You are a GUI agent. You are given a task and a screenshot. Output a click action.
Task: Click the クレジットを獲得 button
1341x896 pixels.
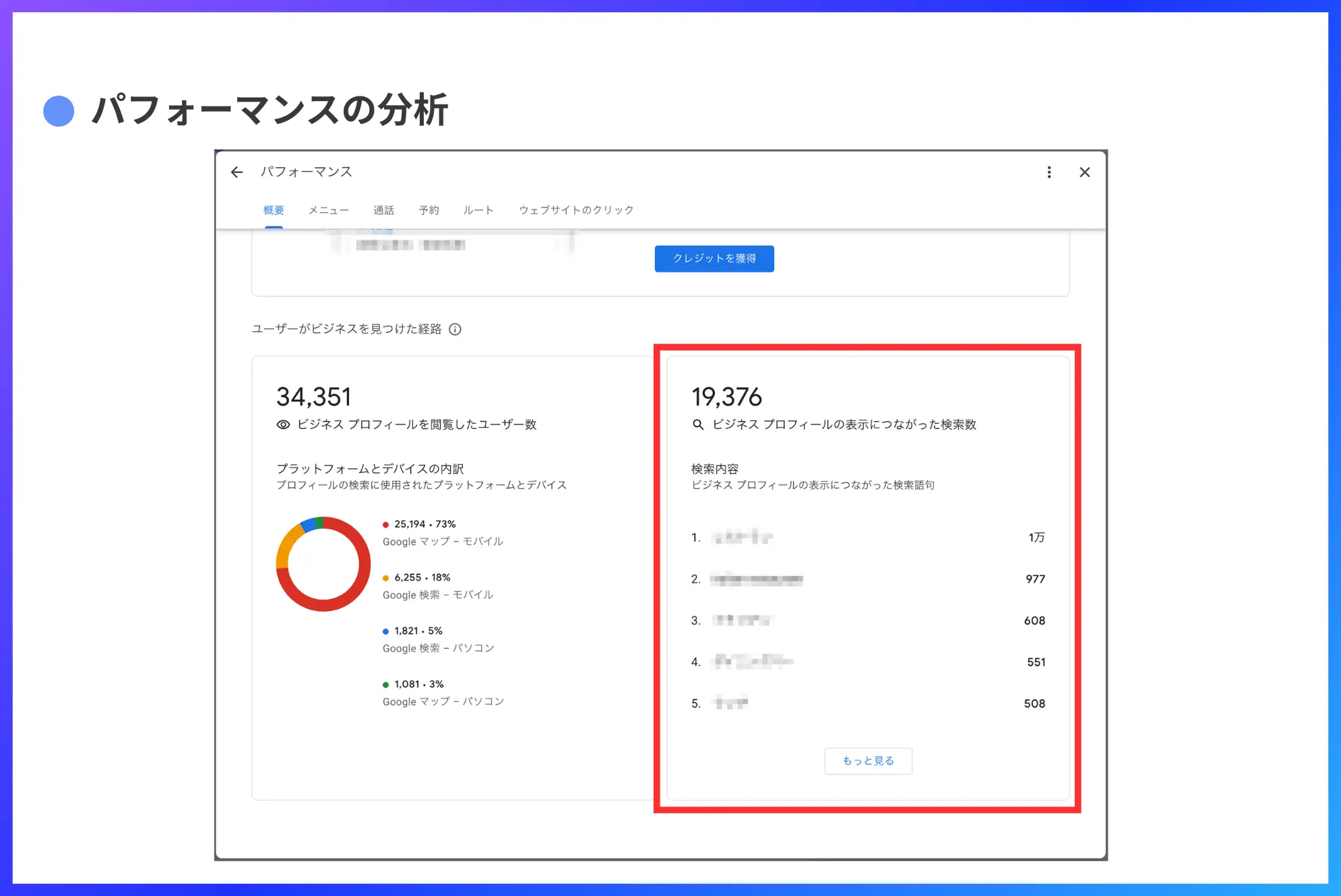pyautogui.click(x=713, y=258)
